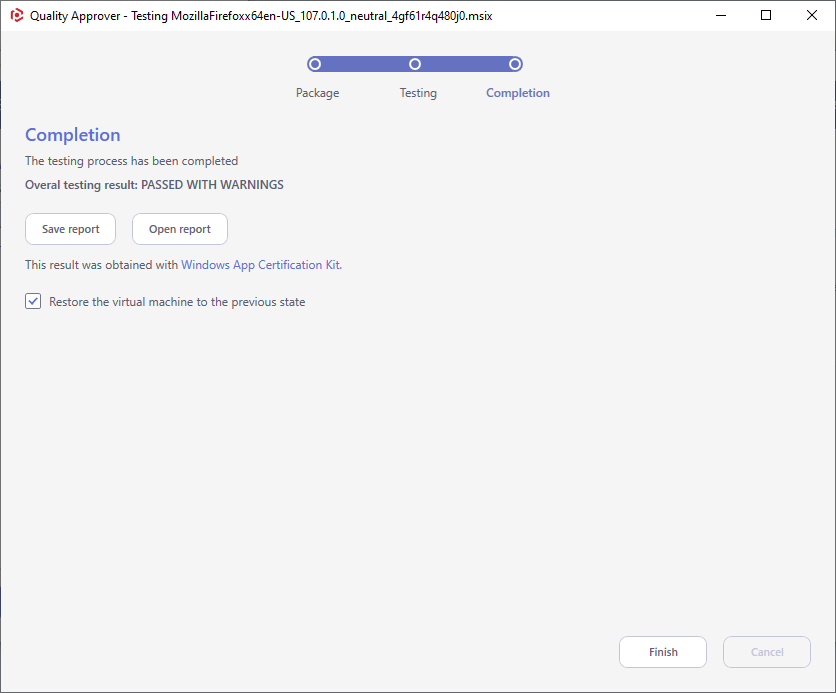Click 'Restore the virtual machine' label text
This screenshot has height=693, width=836.
[177, 302]
